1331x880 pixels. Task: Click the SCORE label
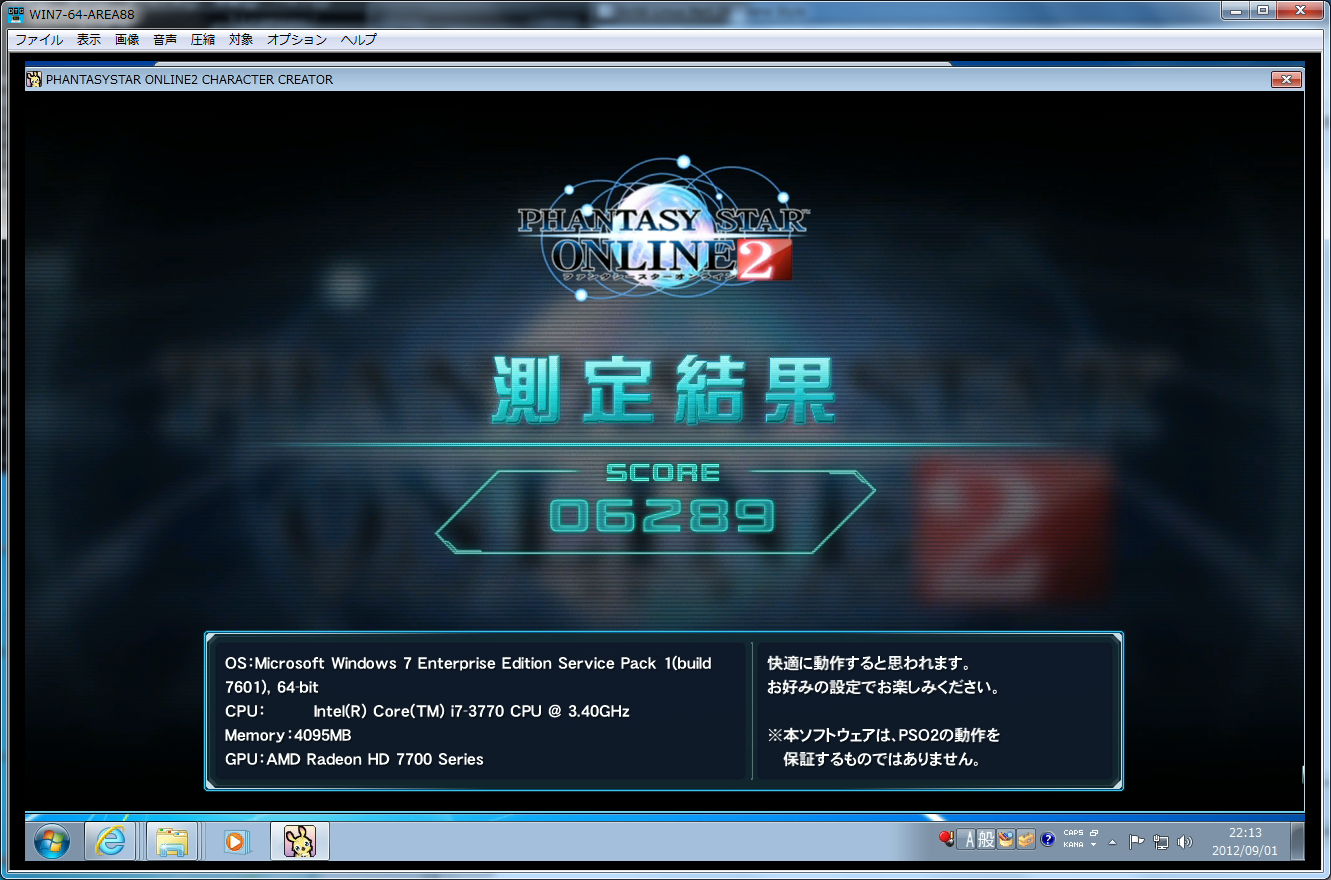[662, 473]
